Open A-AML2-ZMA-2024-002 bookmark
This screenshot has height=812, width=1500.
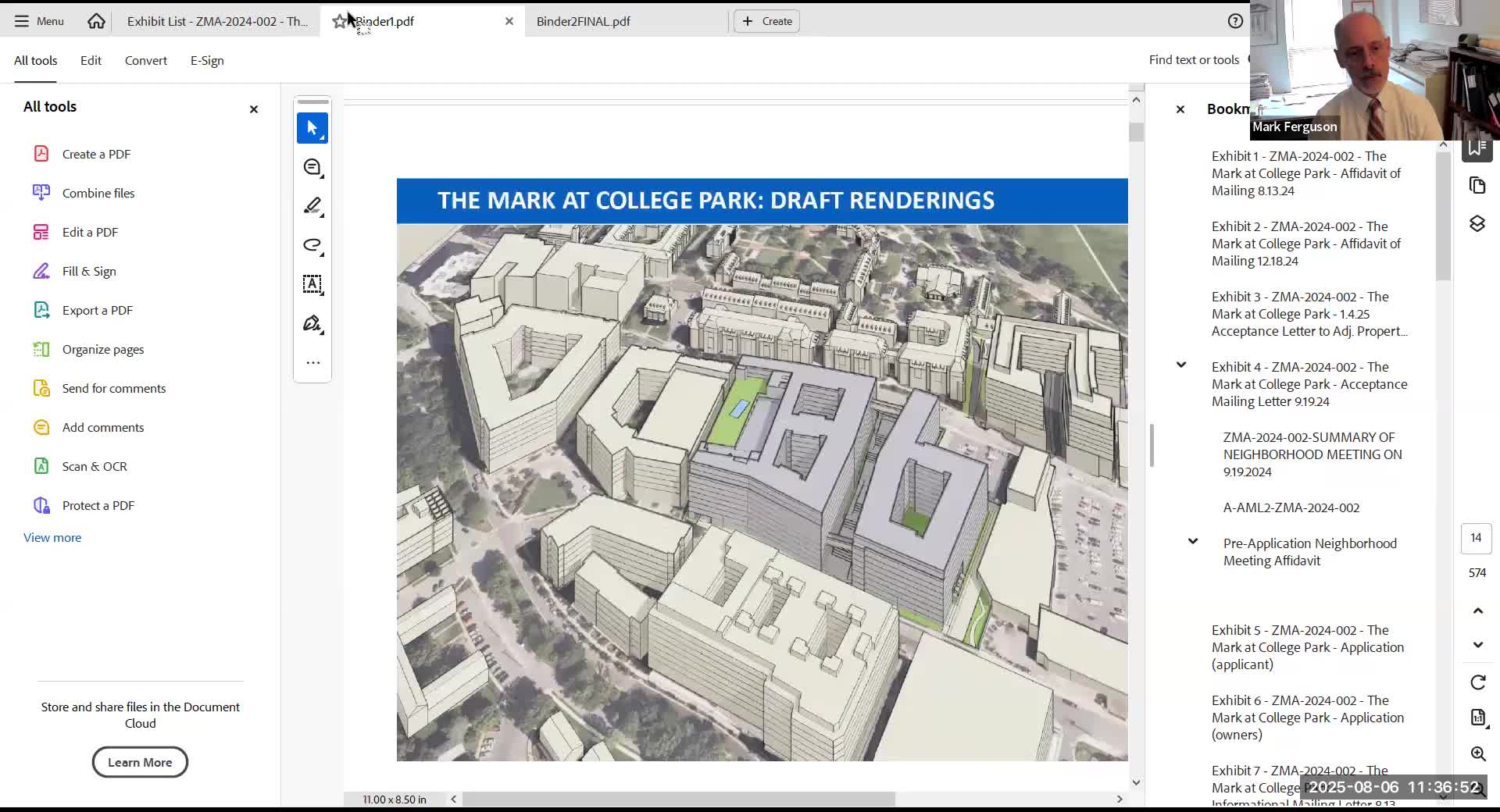[x=1291, y=507]
